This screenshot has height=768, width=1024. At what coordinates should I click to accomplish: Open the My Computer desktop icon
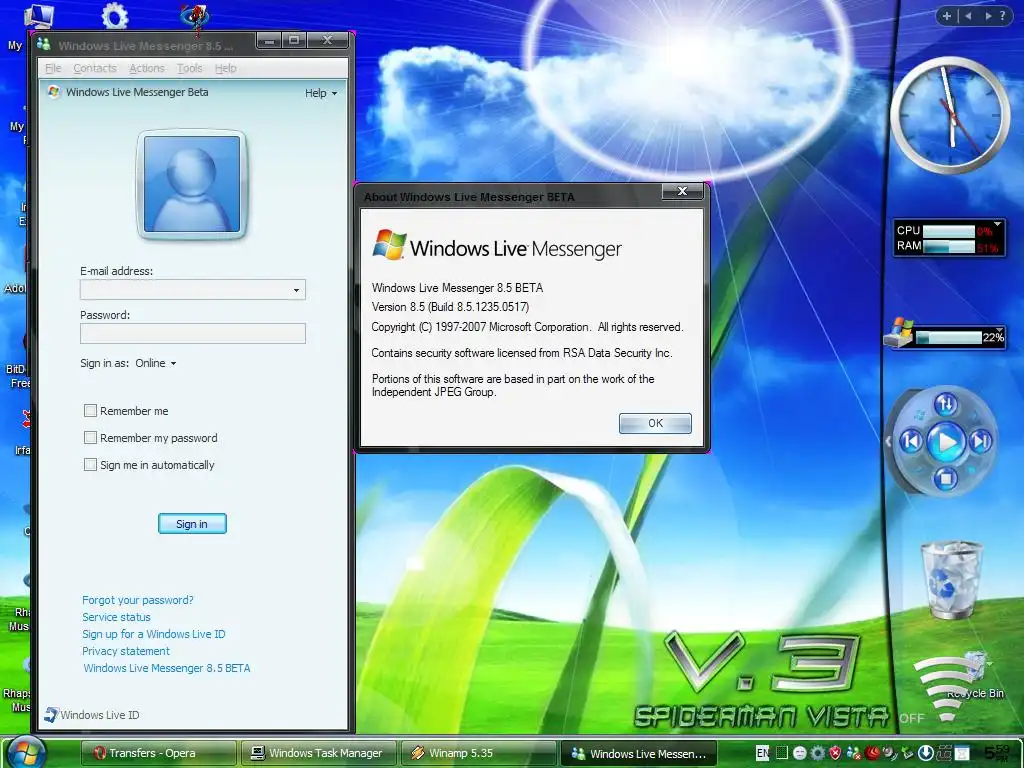click(39, 14)
